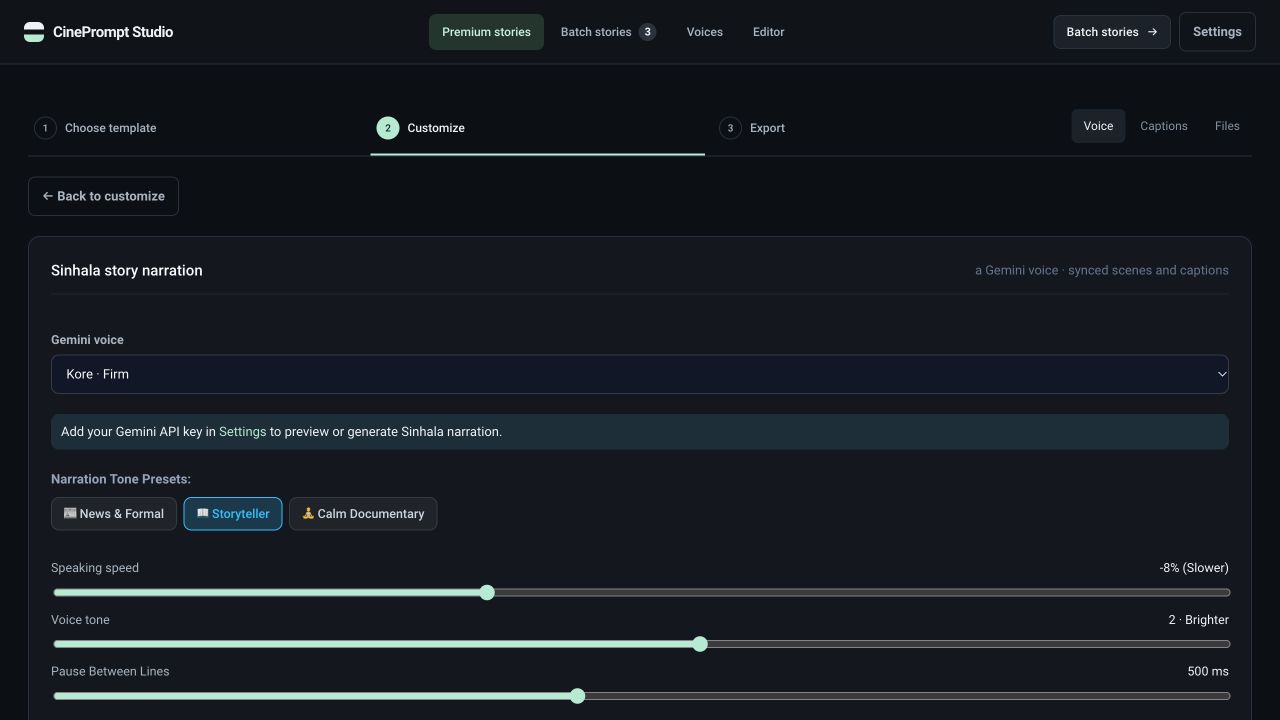Open the Gemini voice dropdown
Viewport: 1280px width, 720px height.
pyautogui.click(x=640, y=374)
